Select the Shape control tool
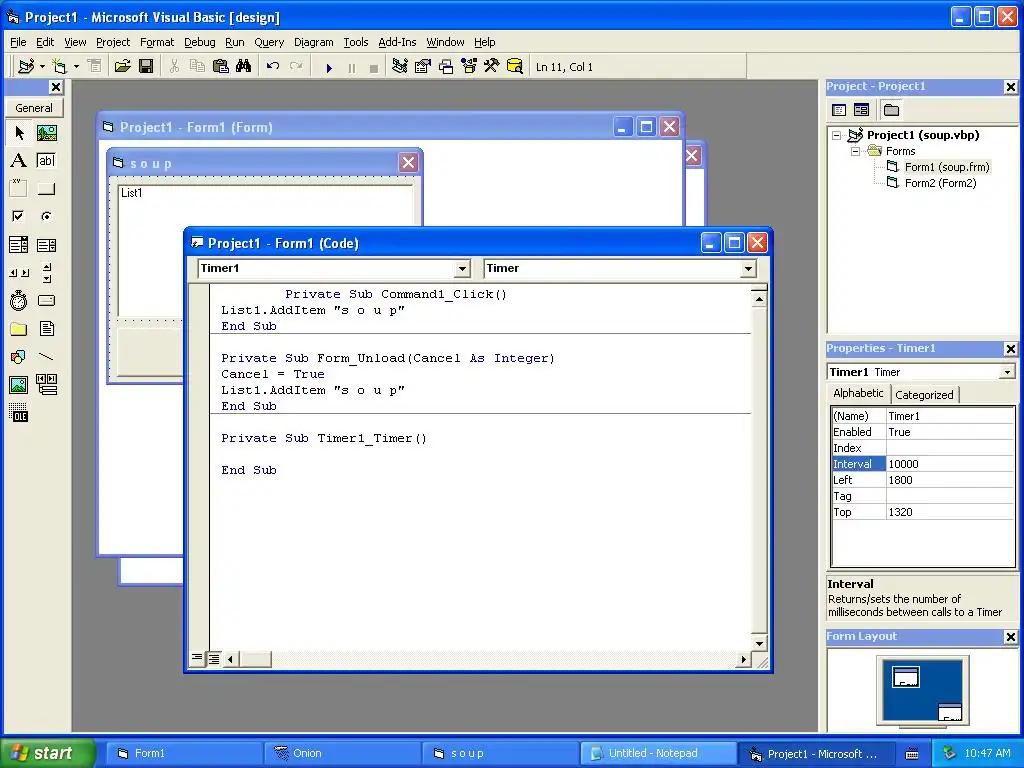1024x768 pixels. (19, 357)
